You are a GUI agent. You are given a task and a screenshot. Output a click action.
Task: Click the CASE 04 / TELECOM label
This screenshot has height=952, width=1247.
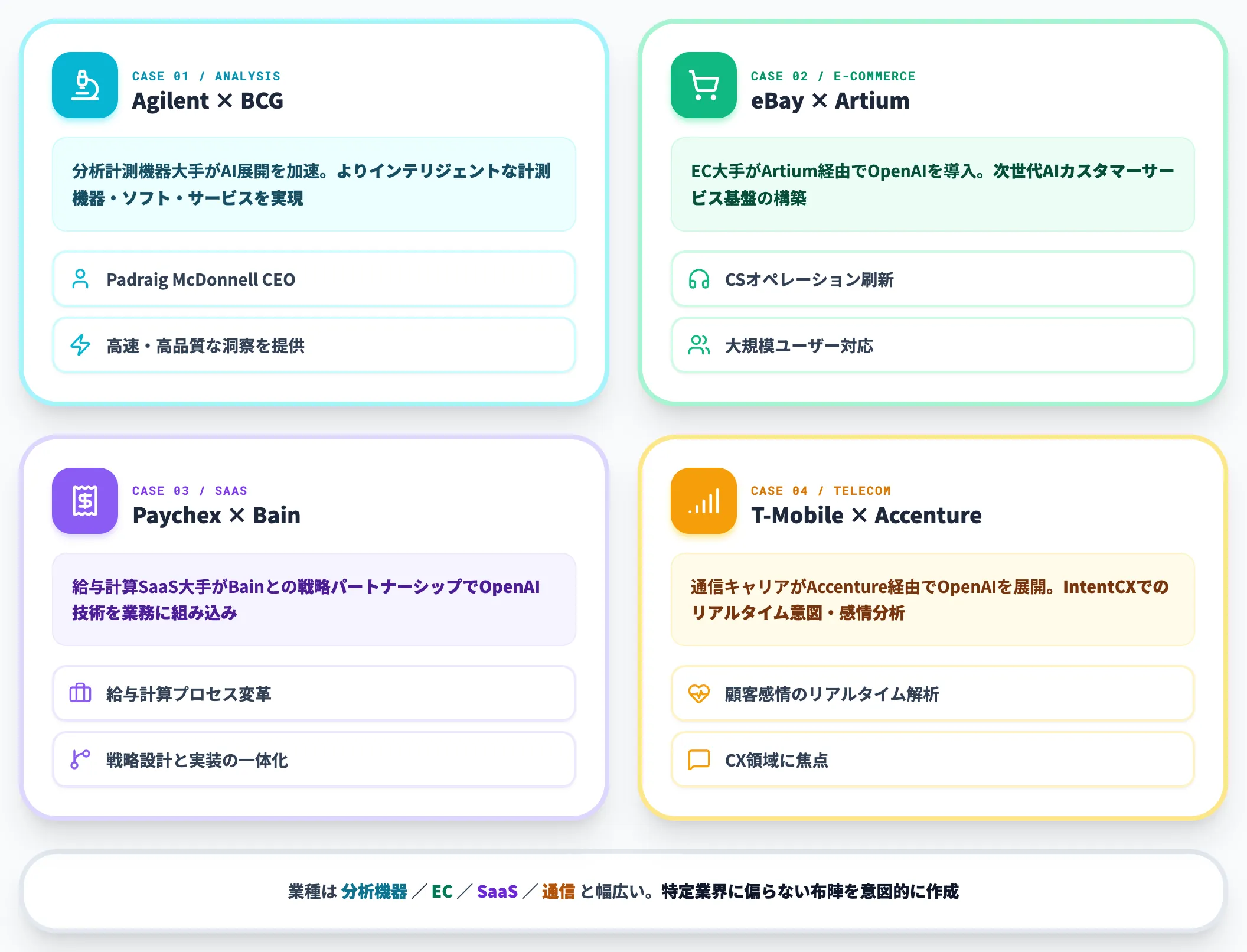821,491
